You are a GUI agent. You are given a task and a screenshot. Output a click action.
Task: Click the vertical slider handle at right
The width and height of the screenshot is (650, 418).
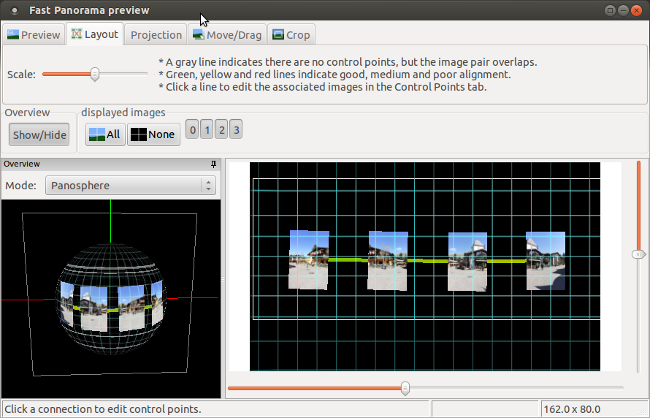coord(639,255)
